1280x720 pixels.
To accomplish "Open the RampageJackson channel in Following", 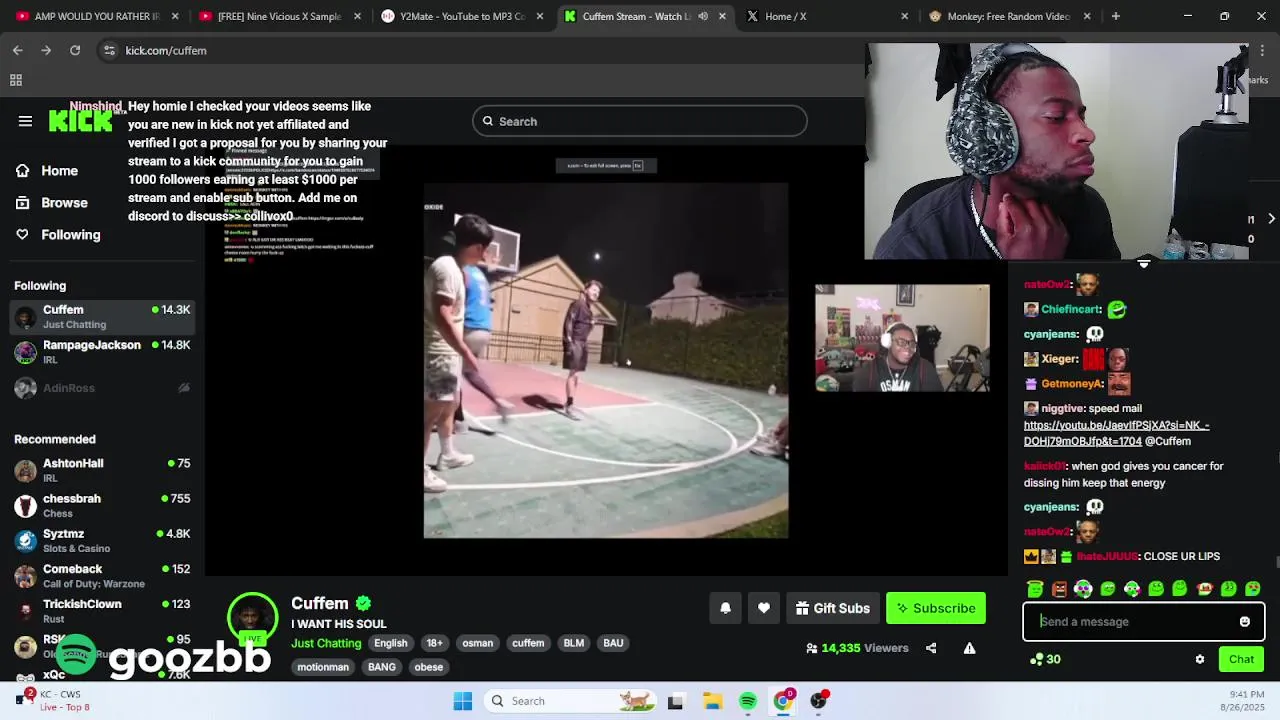I will click(x=102, y=352).
